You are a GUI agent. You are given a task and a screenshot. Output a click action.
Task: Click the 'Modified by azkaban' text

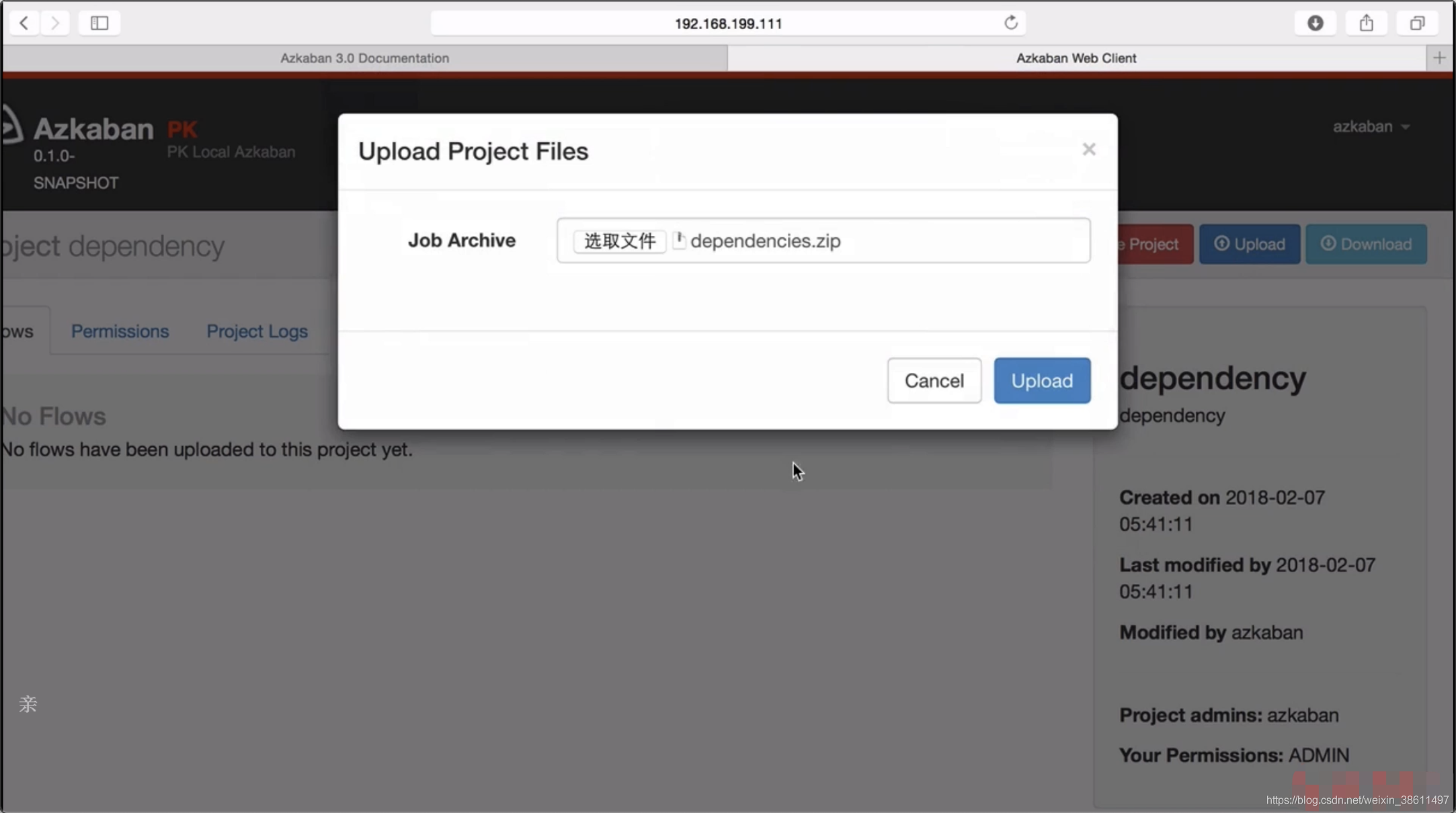(1211, 632)
